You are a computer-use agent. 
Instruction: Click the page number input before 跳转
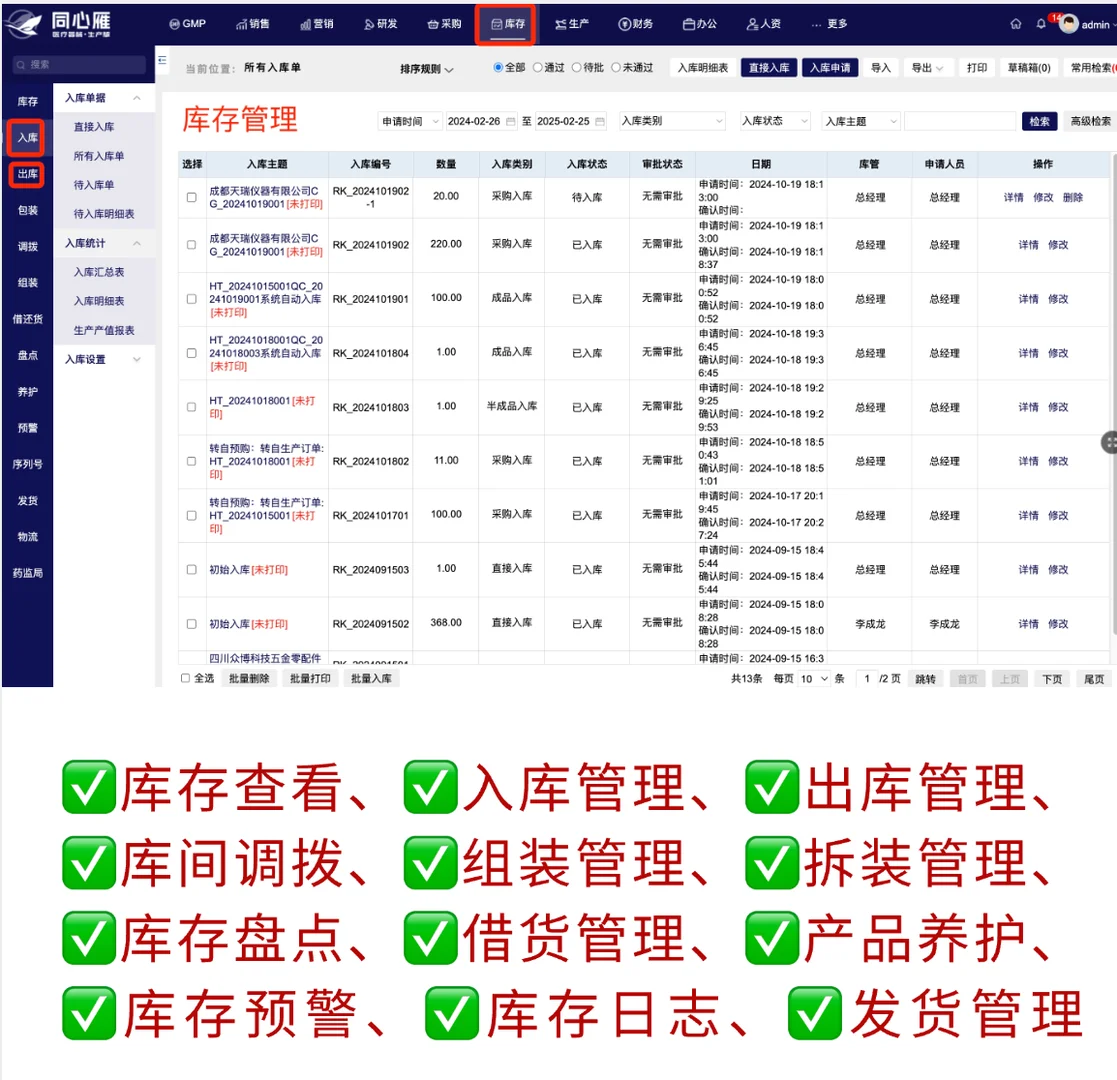866,678
